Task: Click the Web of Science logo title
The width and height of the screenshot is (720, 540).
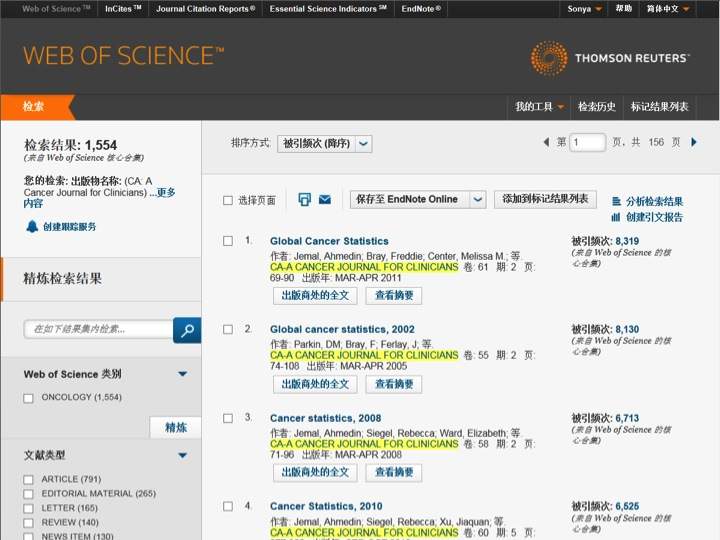Action: coord(124,56)
